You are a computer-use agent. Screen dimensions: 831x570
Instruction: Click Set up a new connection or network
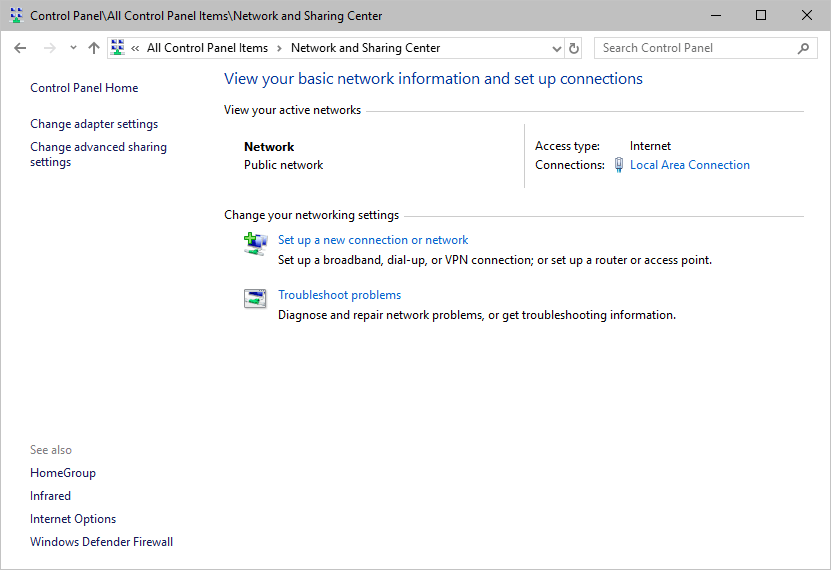[x=373, y=240]
